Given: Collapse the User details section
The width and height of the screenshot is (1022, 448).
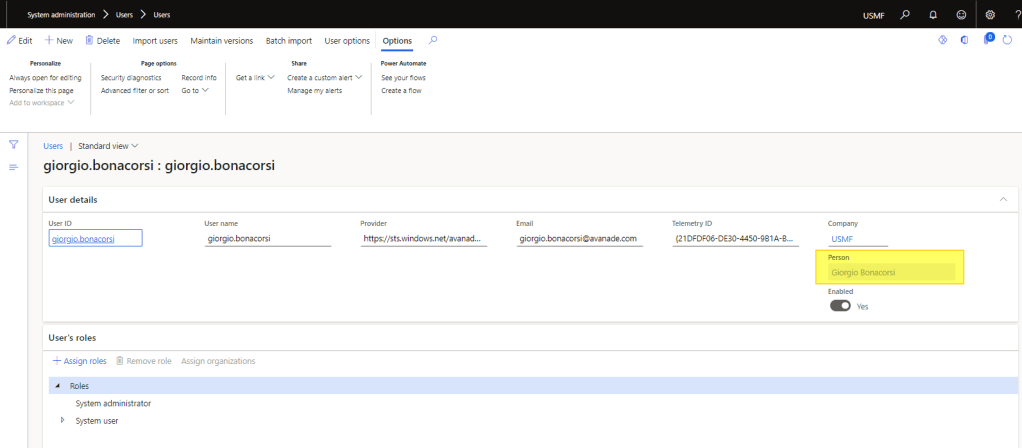Looking at the screenshot, I should pos(1003,200).
